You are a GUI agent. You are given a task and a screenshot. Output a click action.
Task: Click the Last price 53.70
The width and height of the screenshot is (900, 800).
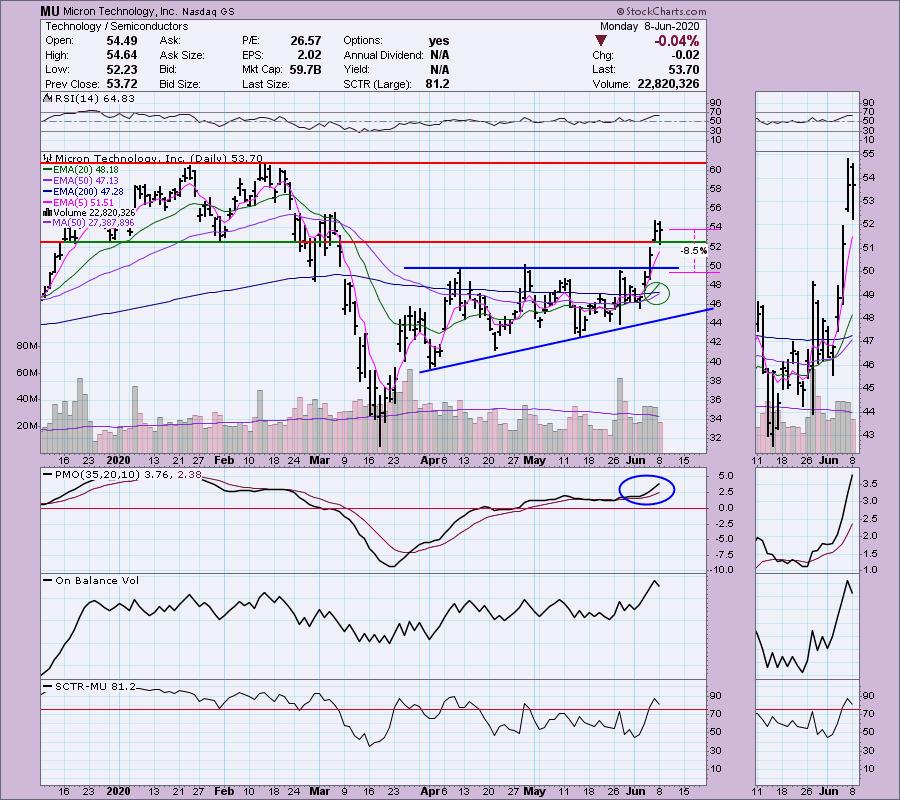pos(684,69)
